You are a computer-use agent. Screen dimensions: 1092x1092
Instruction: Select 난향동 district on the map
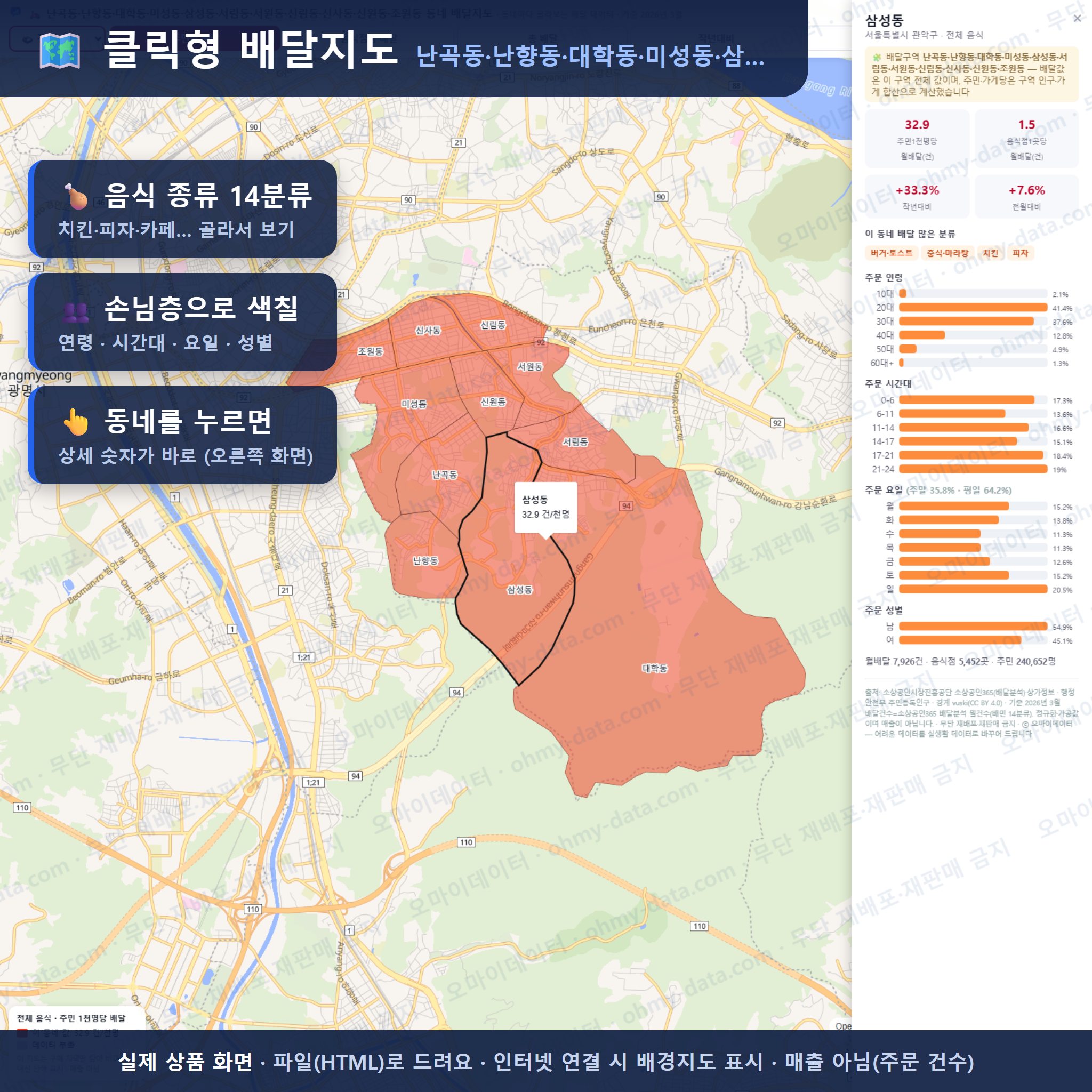[x=425, y=561]
